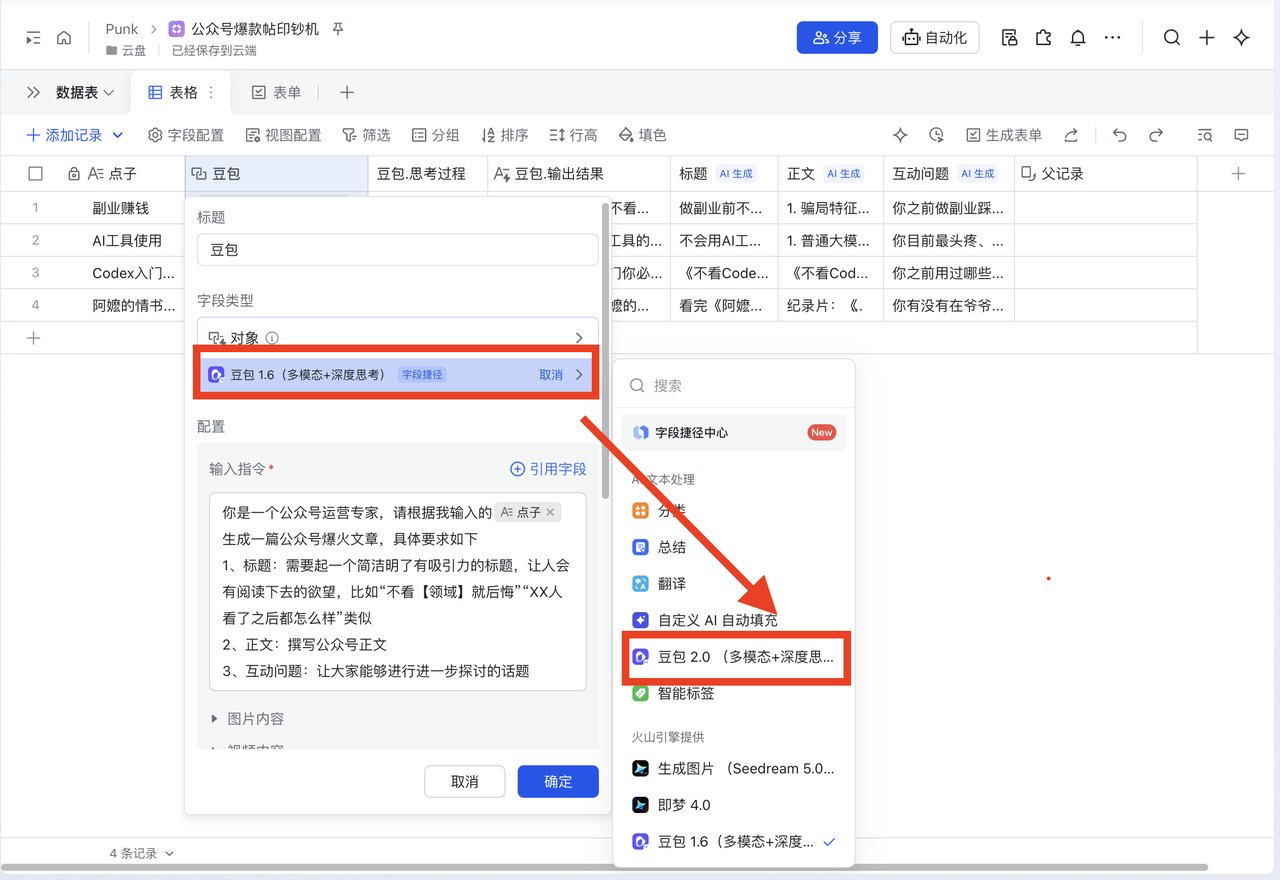The width and height of the screenshot is (1280, 880).
Task: Open 行高 row height in toolbar
Action: coord(573,135)
